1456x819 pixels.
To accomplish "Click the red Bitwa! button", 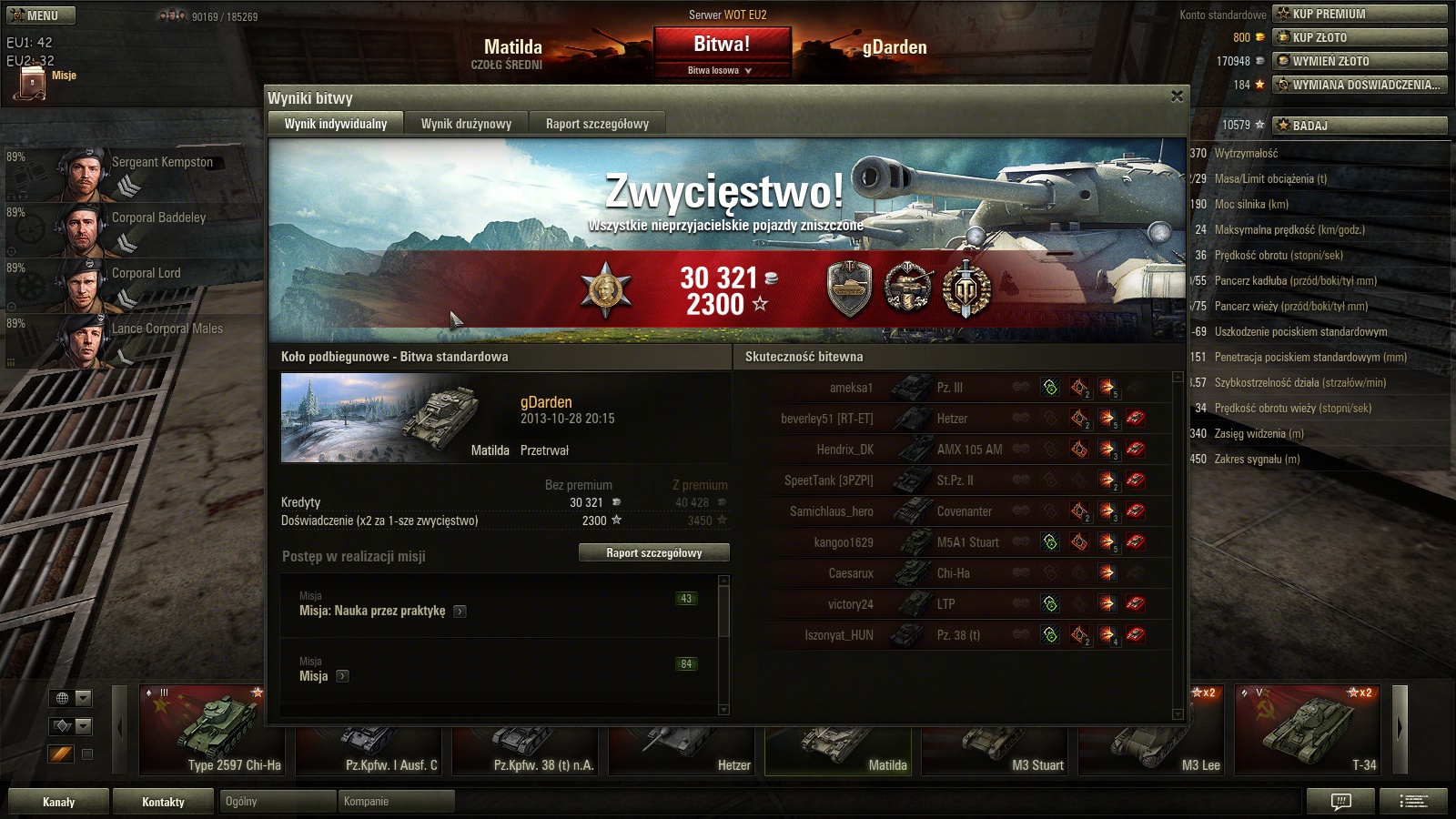I will point(722,44).
